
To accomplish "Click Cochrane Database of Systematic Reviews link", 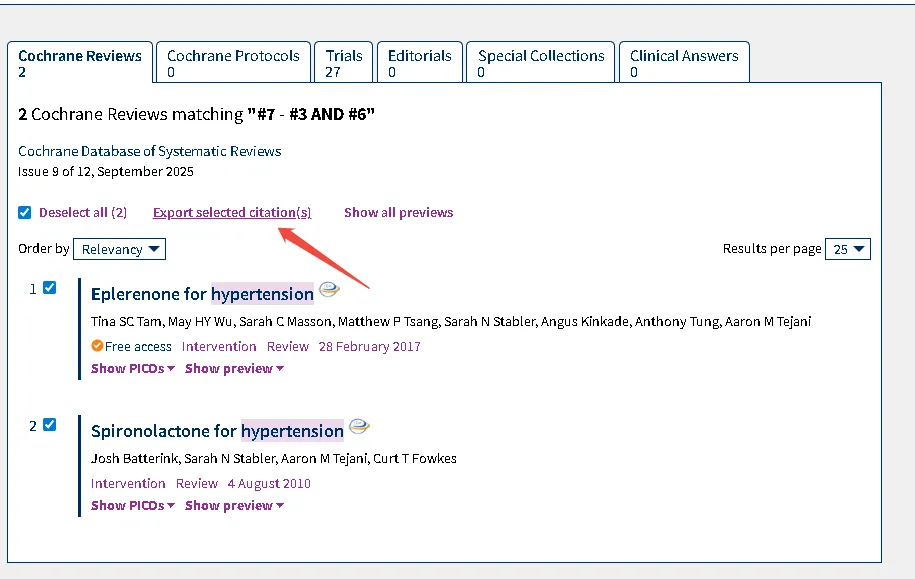I will point(150,151).
